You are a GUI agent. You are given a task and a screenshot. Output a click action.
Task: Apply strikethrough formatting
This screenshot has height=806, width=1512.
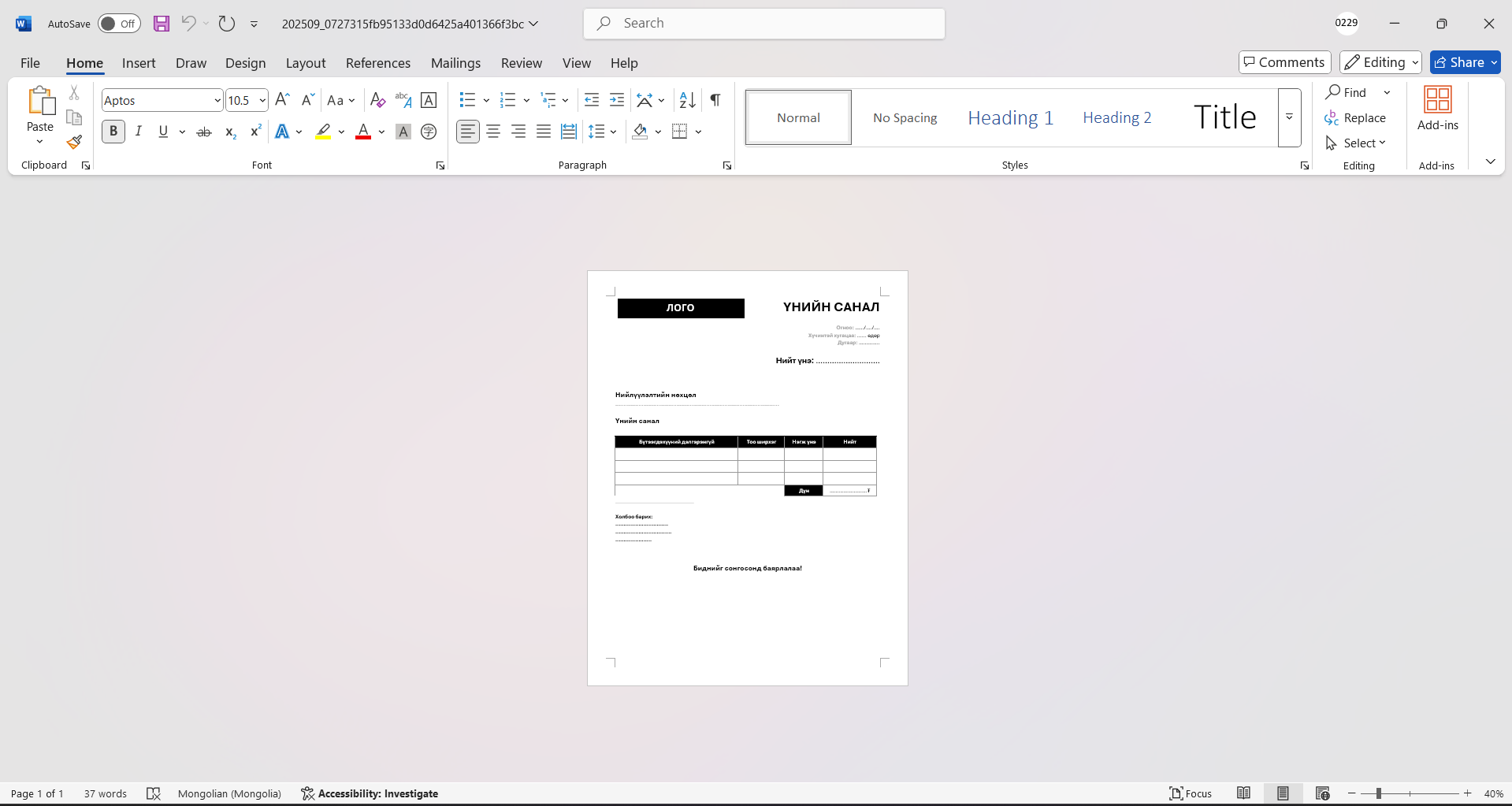(204, 132)
